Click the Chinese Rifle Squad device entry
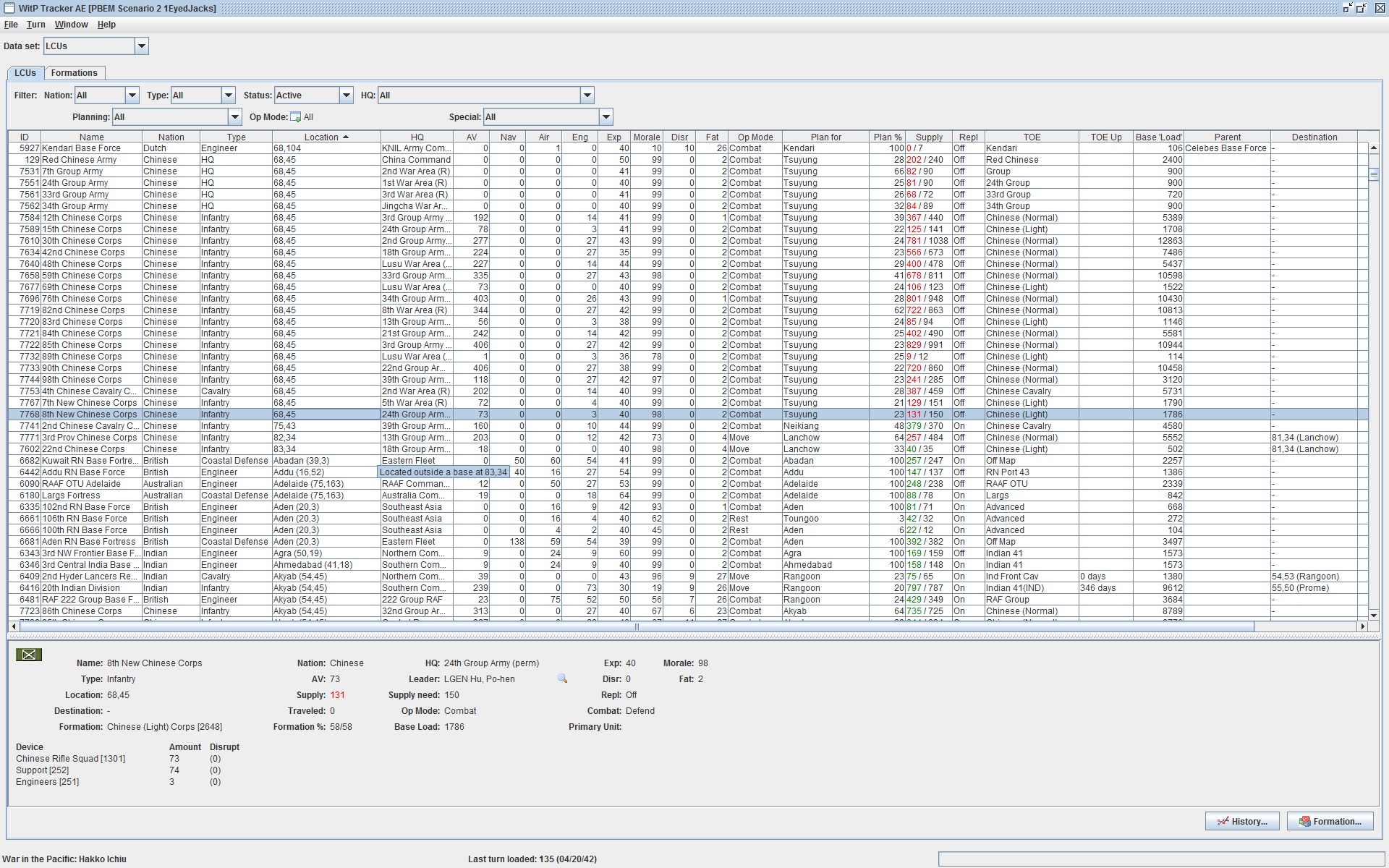Screen dimensions: 1389x868 coord(71,759)
